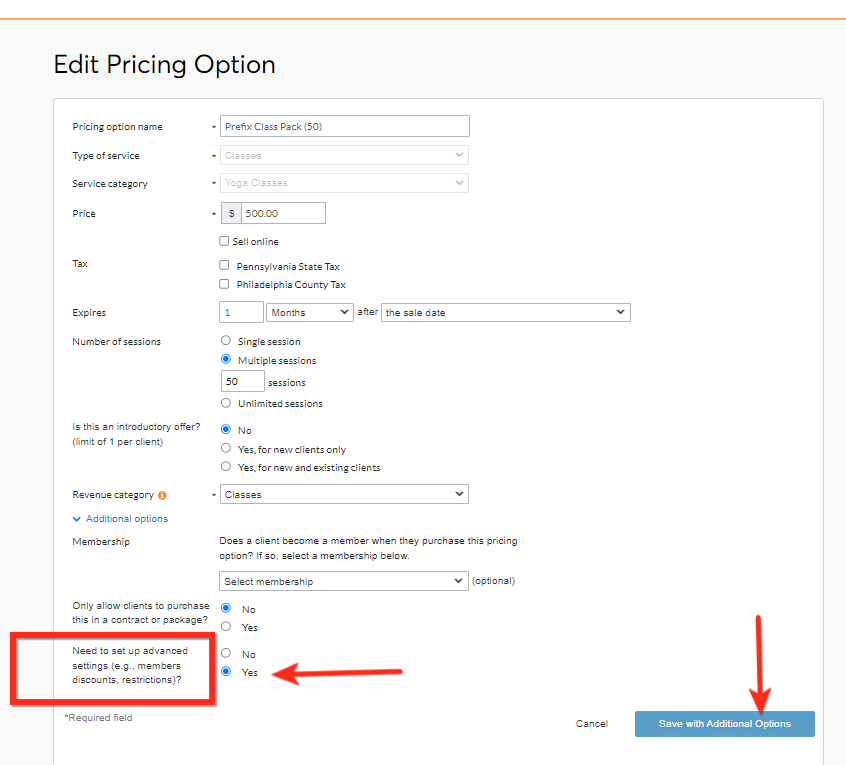Select 'Yes, for new clients only' option

pos(226,449)
